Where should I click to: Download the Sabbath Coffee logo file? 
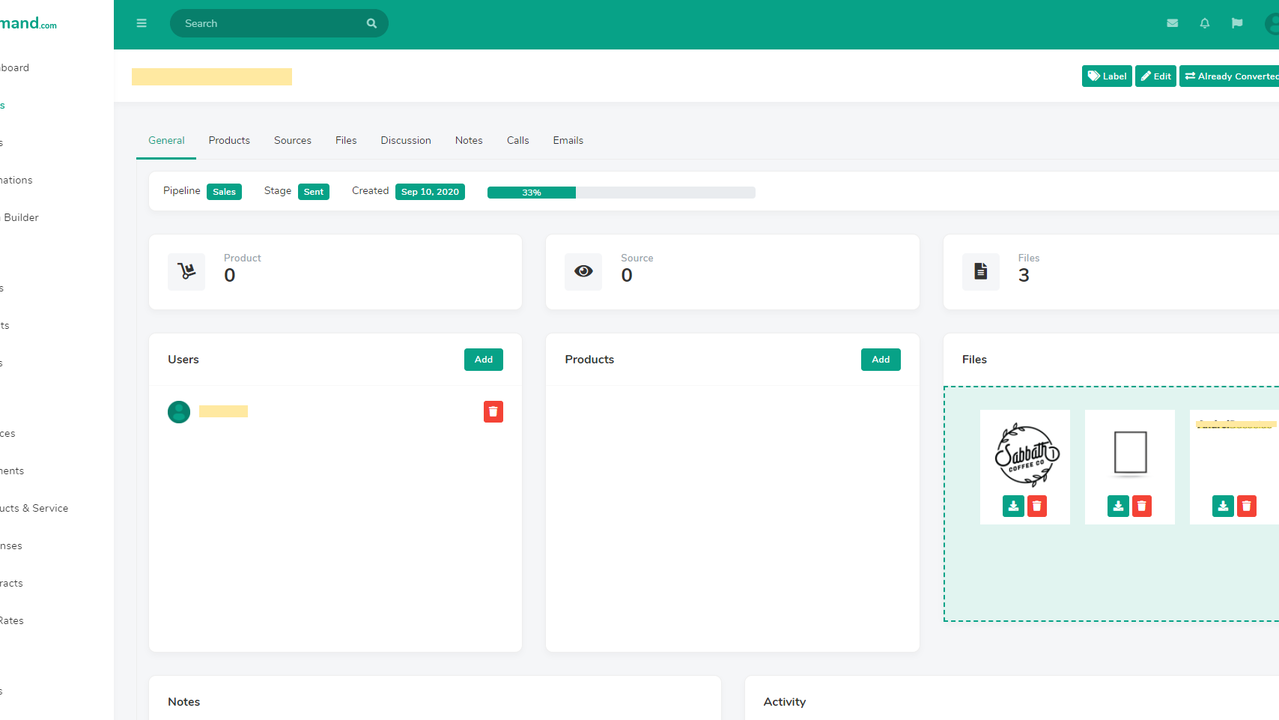1013,506
